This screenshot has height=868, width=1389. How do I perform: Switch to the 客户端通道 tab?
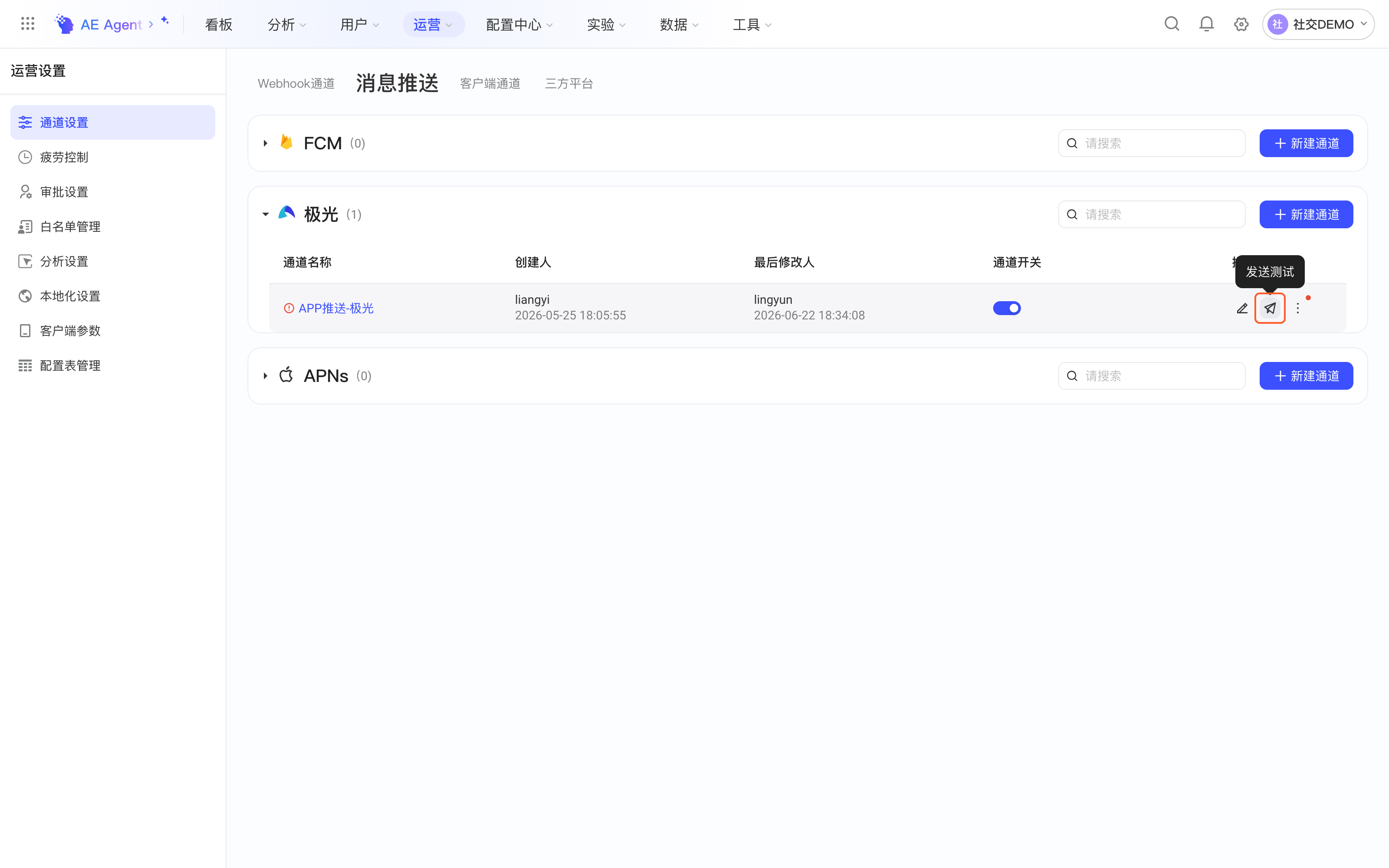coord(490,83)
